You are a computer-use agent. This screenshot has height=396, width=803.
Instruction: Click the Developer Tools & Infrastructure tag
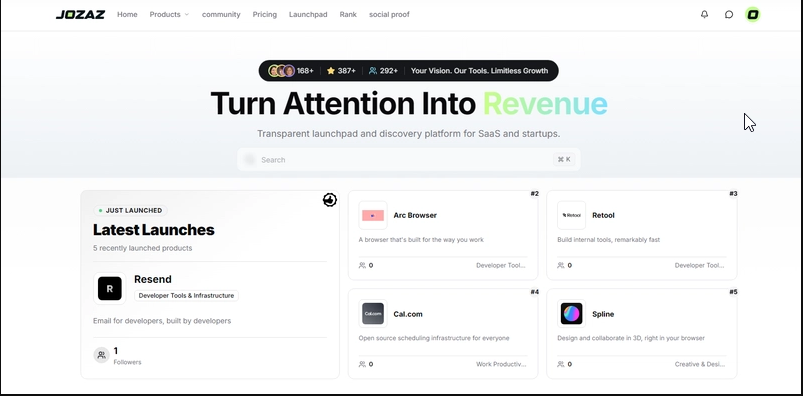(186, 296)
